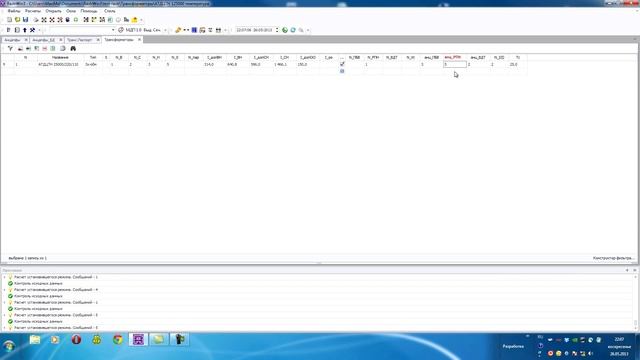This screenshot has height=360, width=640.
Task: Click the flag icon in second toolbar
Action: click(x=9, y=30)
